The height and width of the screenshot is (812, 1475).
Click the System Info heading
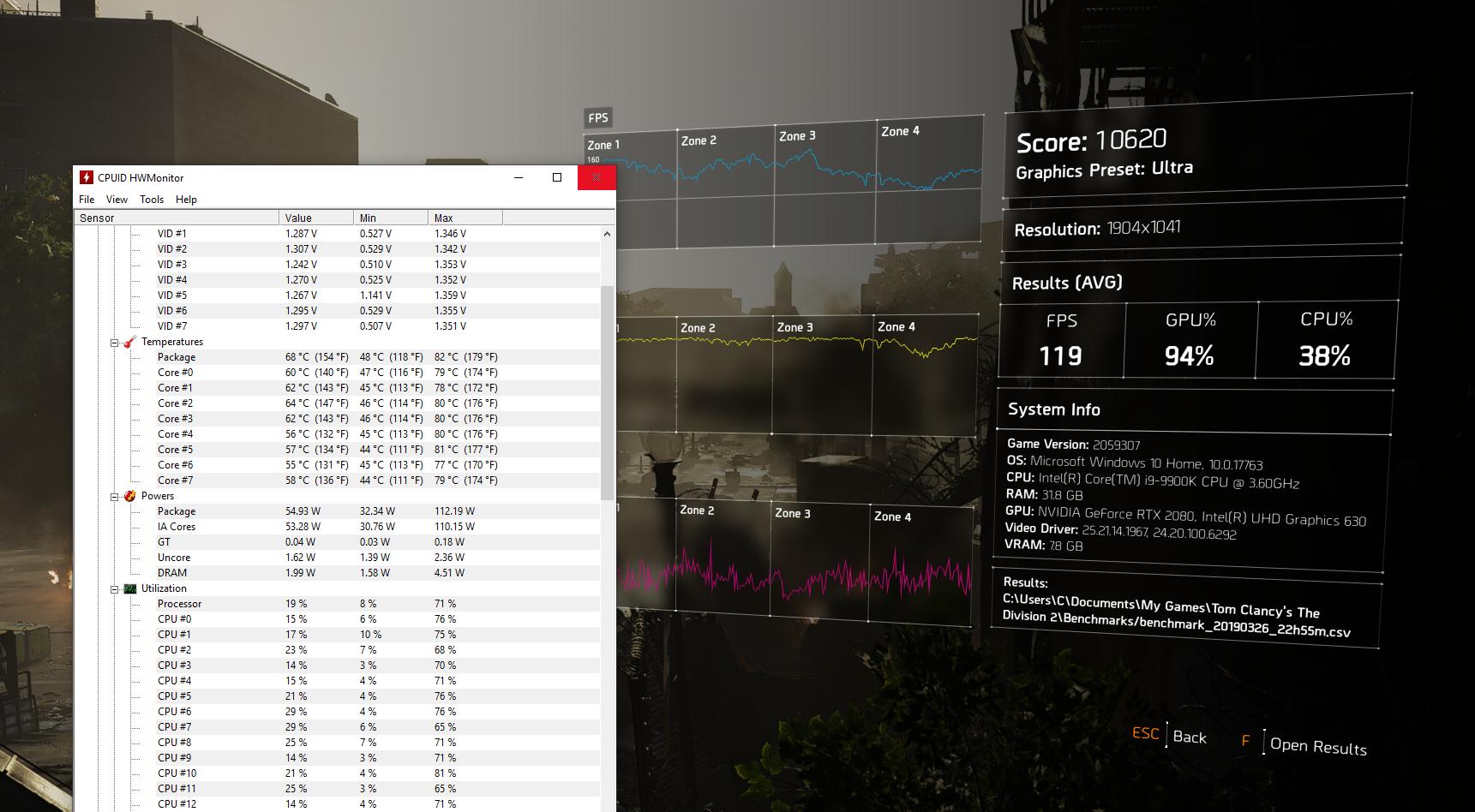pyautogui.click(x=1054, y=409)
